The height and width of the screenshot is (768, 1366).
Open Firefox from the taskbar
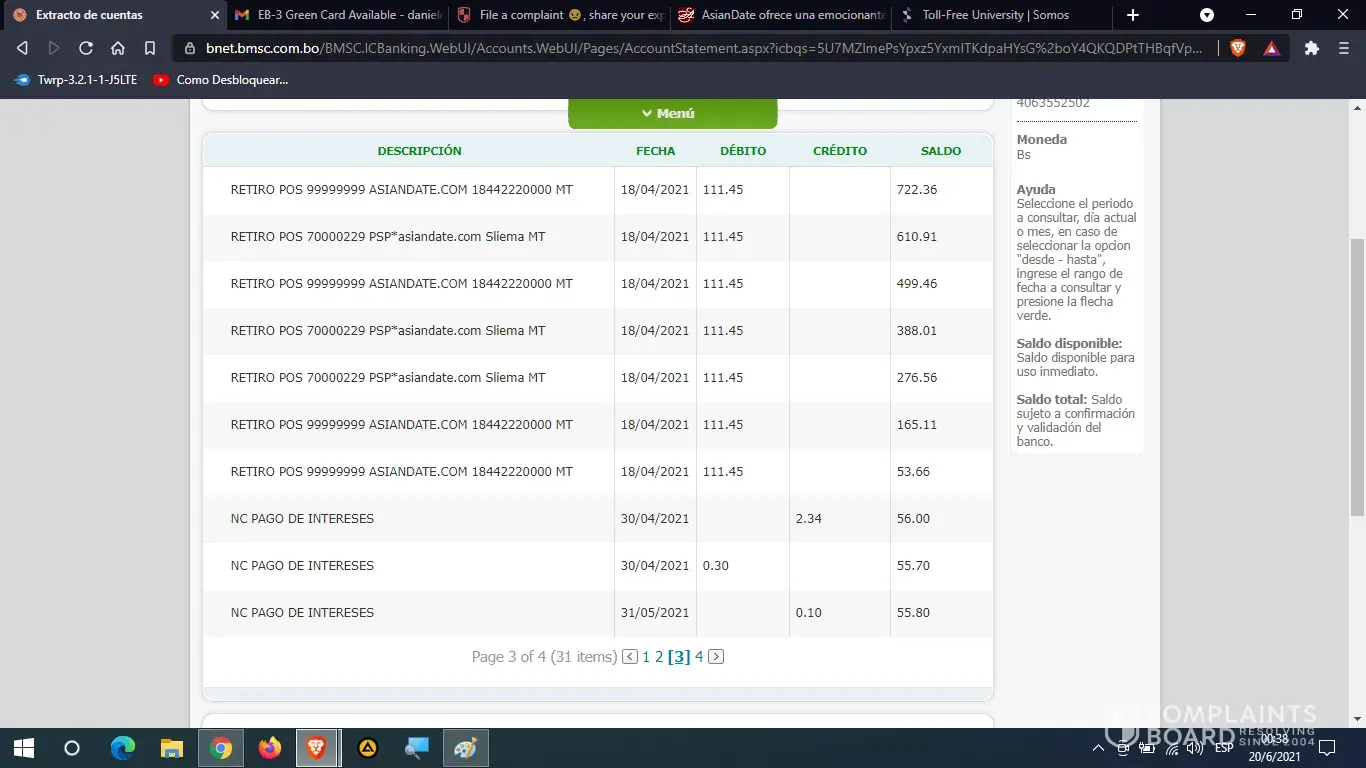pos(269,748)
